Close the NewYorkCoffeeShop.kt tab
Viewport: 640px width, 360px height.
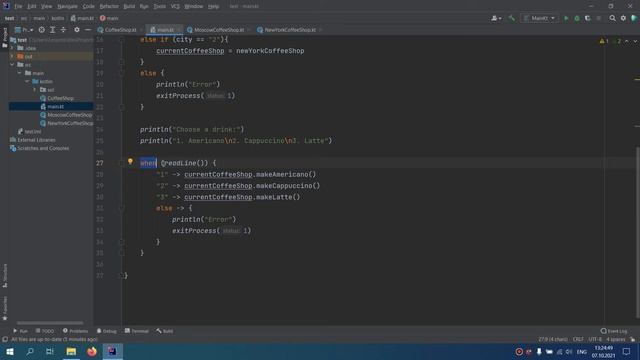(321, 30)
